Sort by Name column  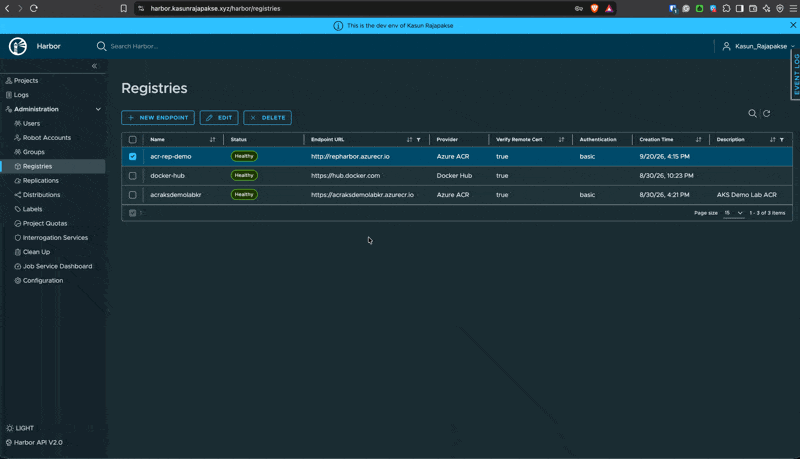coord(212,140)
